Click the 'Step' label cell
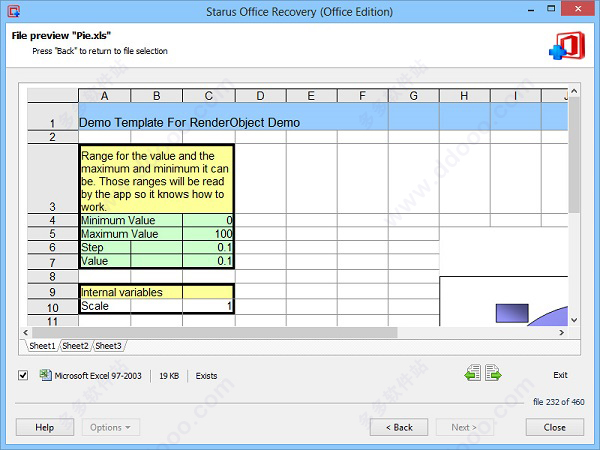 [105, 247]
